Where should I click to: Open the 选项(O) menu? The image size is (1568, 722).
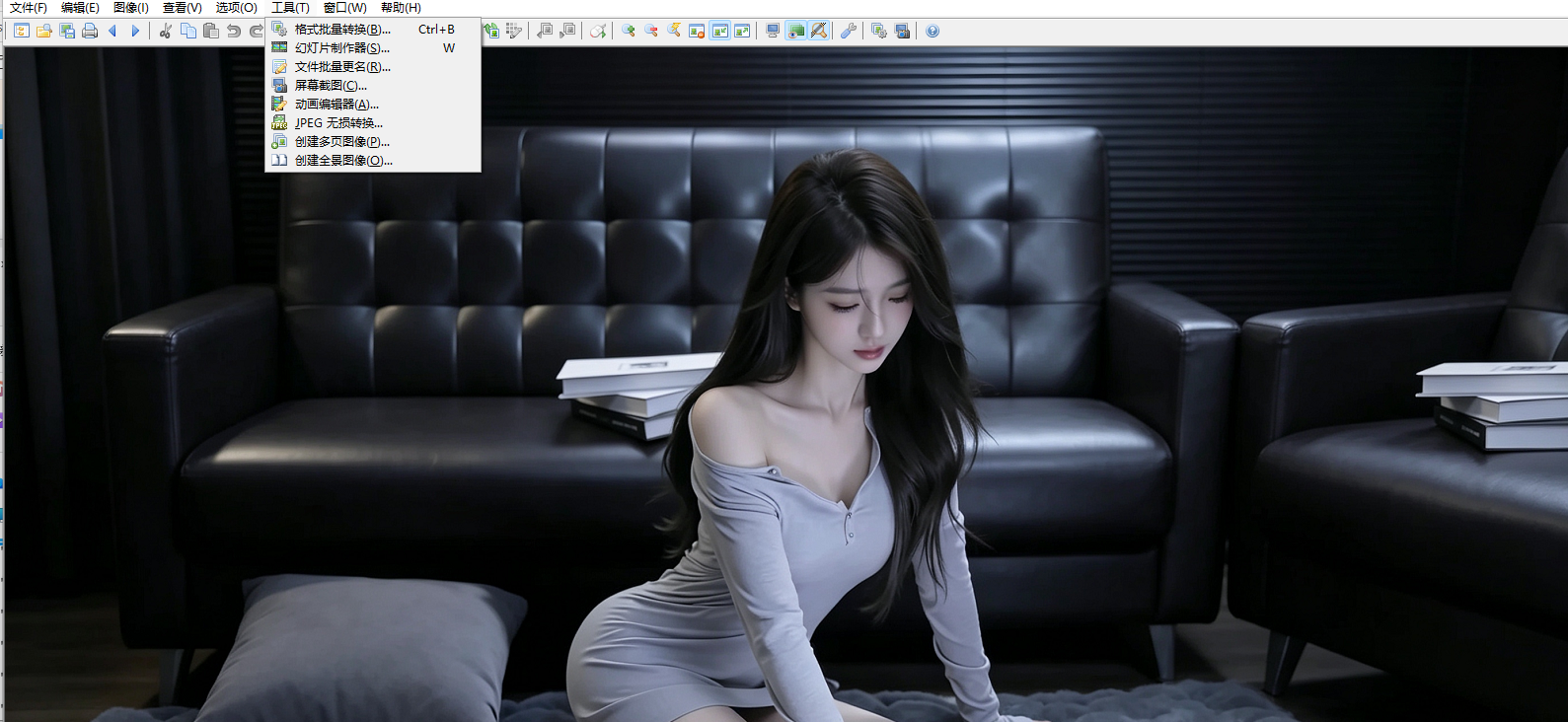[x=237, y=8]
